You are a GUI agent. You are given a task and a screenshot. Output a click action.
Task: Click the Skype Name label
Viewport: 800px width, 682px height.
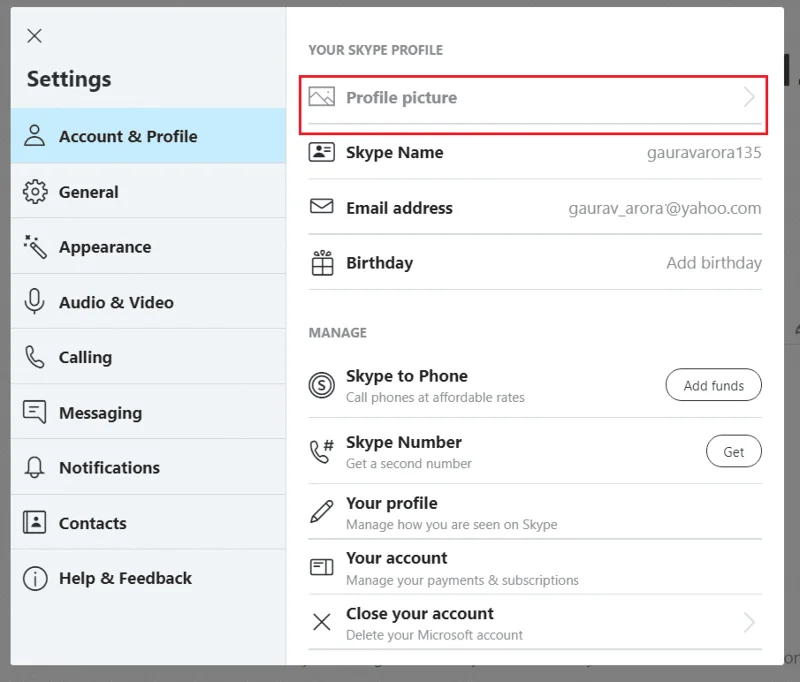pos(395,153)
